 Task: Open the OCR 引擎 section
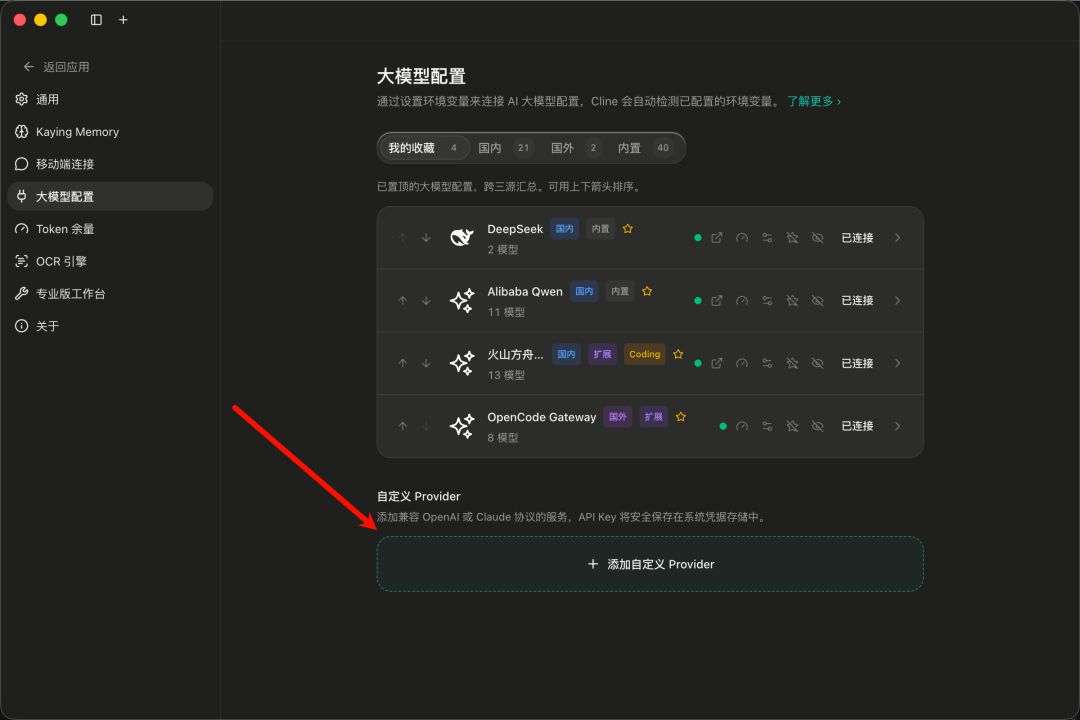pyautogui.click(x=110, y=261)
